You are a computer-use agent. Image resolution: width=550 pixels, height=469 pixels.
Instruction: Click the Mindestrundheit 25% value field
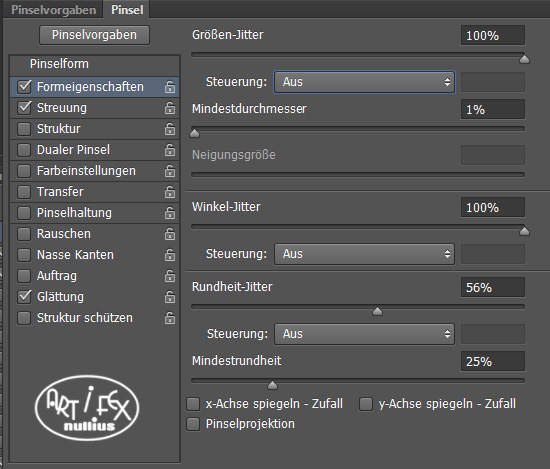point(493,361)
